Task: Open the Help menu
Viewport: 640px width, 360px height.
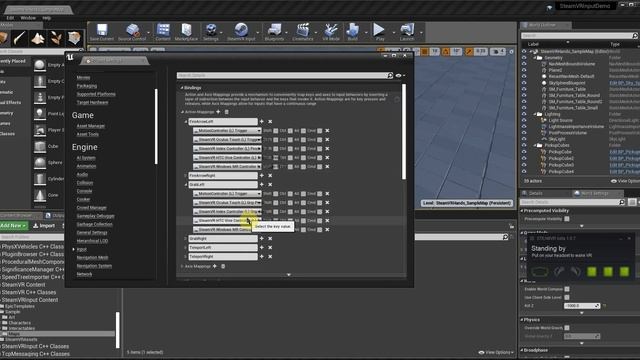Action: click(47, 18)
